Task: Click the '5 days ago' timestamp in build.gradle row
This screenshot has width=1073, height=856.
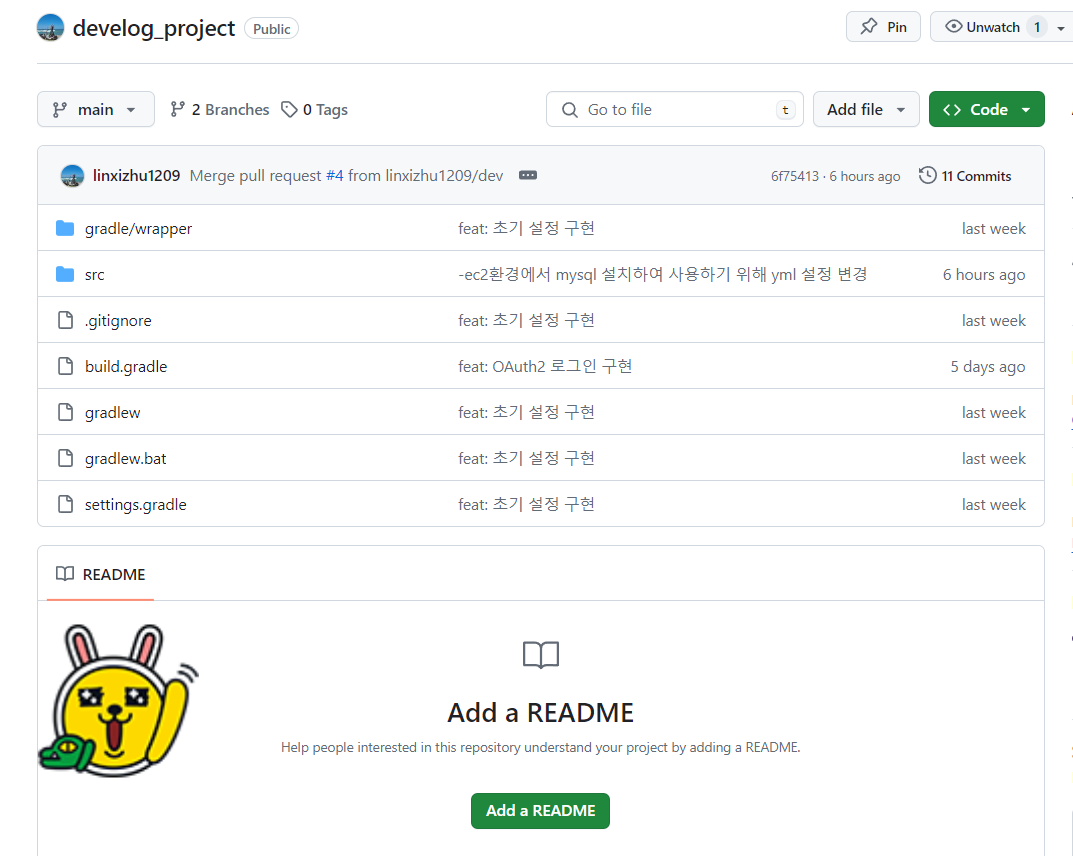Action: pos(987,367)
